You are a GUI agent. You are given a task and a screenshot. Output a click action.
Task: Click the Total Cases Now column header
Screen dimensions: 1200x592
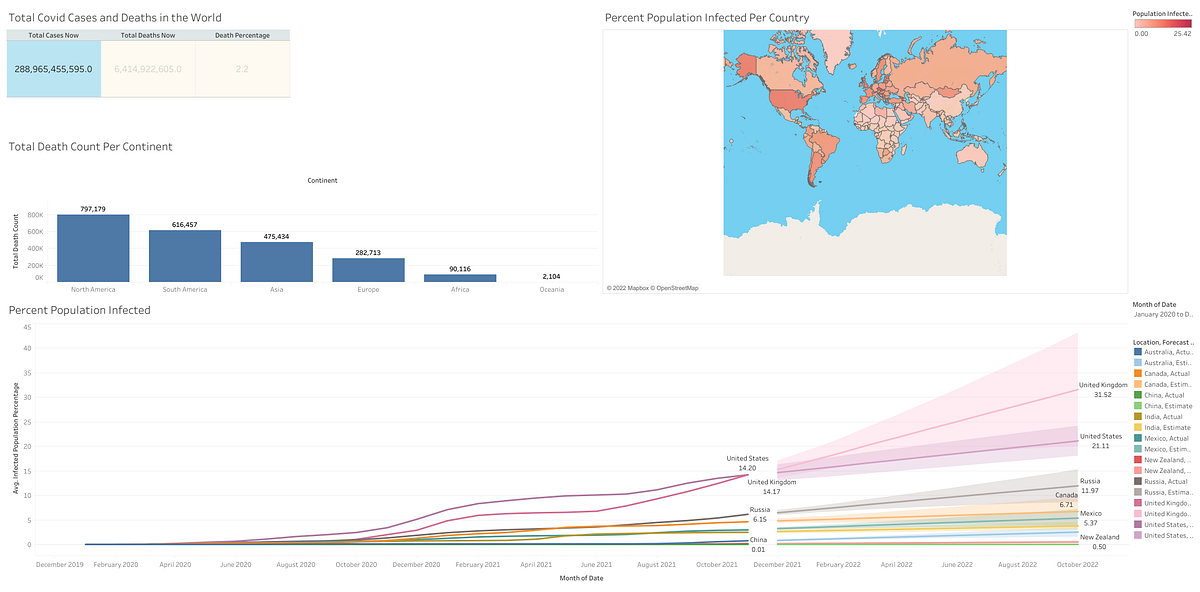point(54,35)
